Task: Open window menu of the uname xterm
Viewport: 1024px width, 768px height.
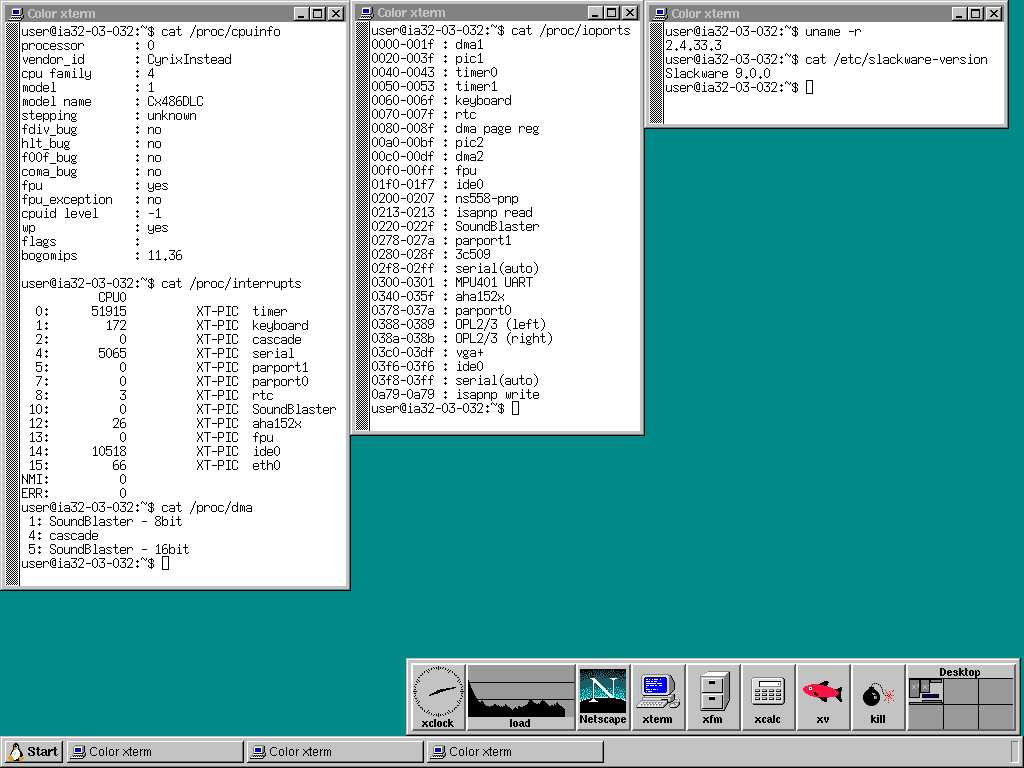Action: coord(659,13)
